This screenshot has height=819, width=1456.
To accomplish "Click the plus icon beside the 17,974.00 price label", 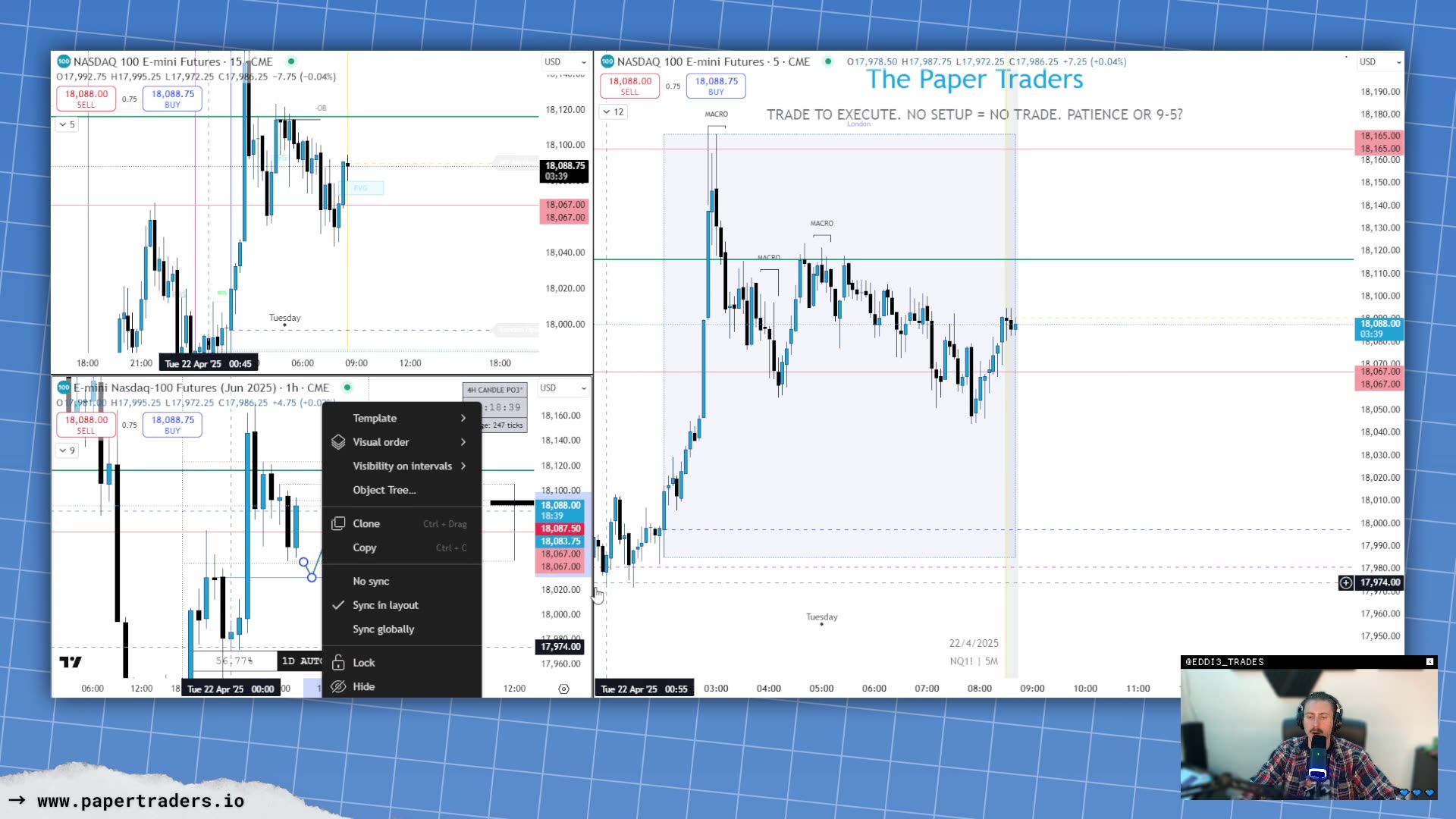I will pyautogui.click(x=1345, y=582).
